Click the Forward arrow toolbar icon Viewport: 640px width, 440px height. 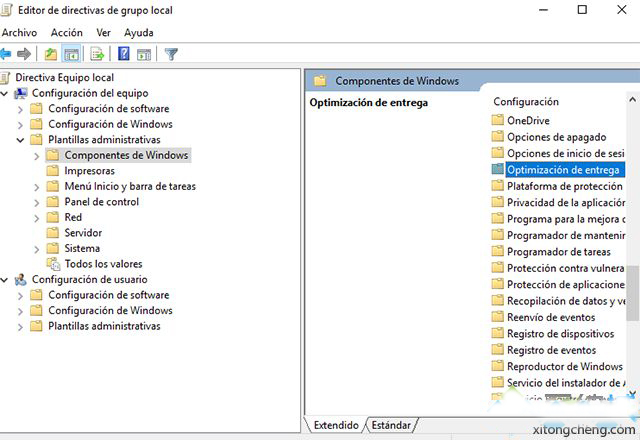pyautogui.click(x=24, y=53)
